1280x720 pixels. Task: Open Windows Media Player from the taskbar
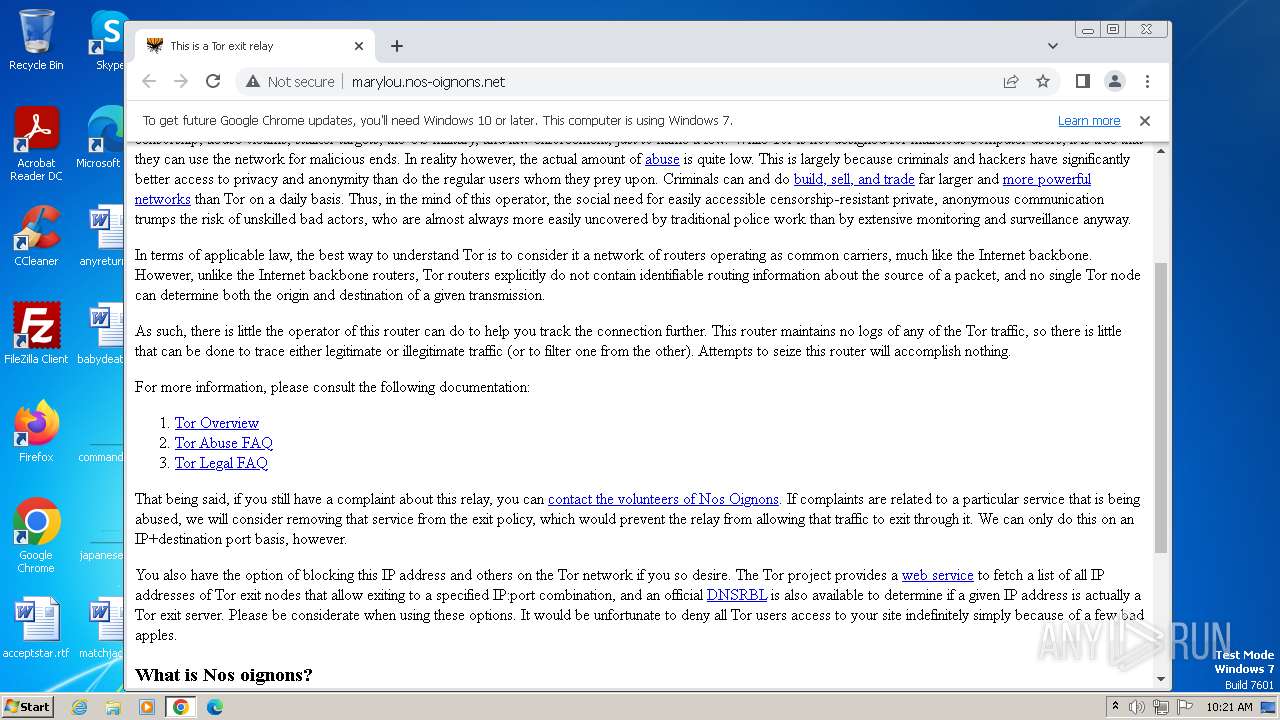pos(147,707)
